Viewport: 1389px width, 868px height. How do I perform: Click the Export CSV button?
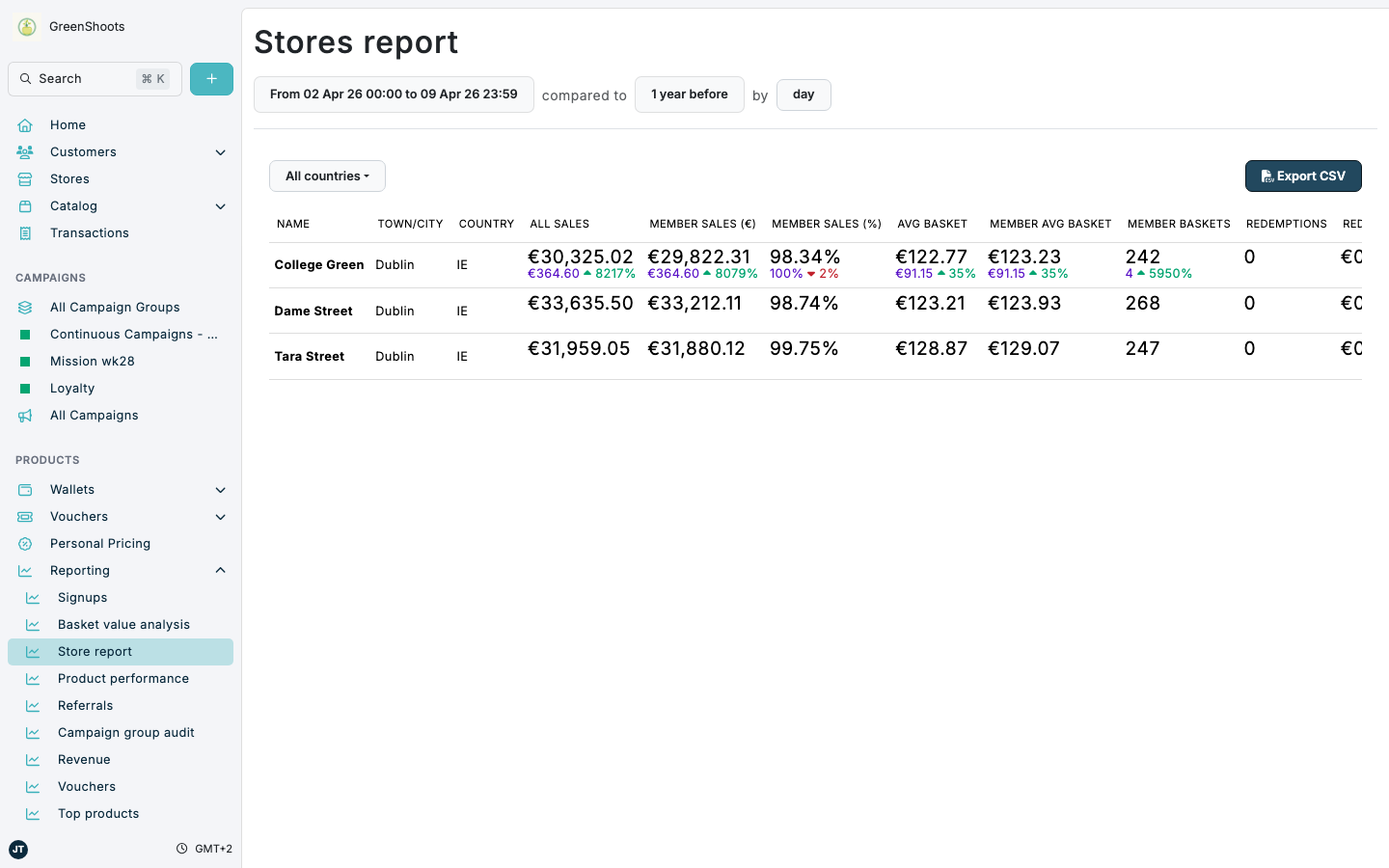click(1303, 176)
